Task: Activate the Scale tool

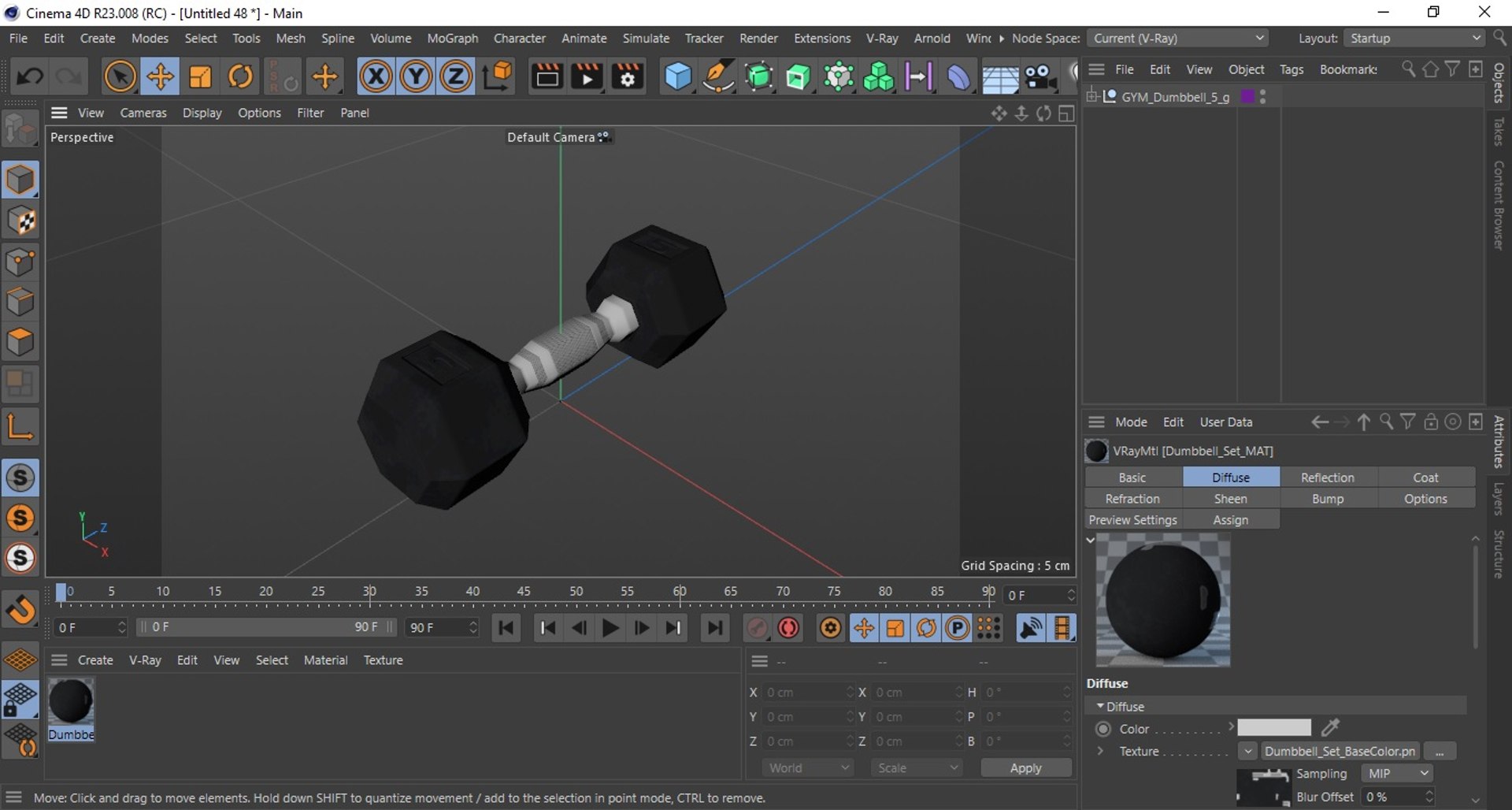Action: [x=200, y=76]
